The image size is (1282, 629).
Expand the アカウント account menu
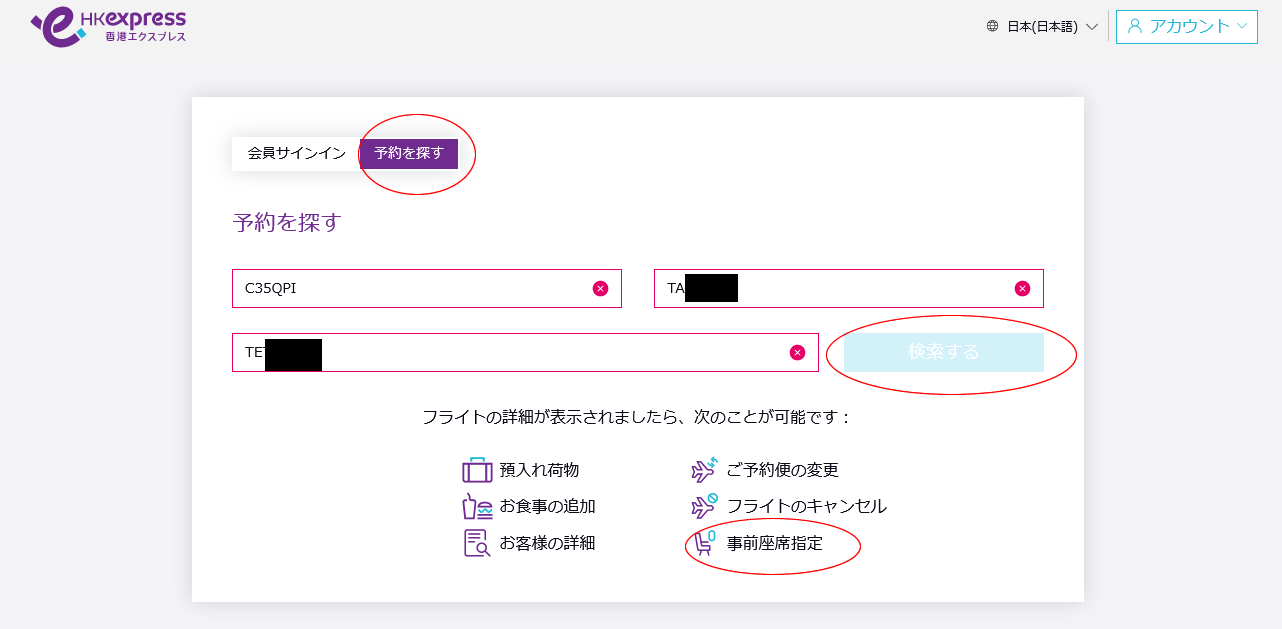[1187, 27]
